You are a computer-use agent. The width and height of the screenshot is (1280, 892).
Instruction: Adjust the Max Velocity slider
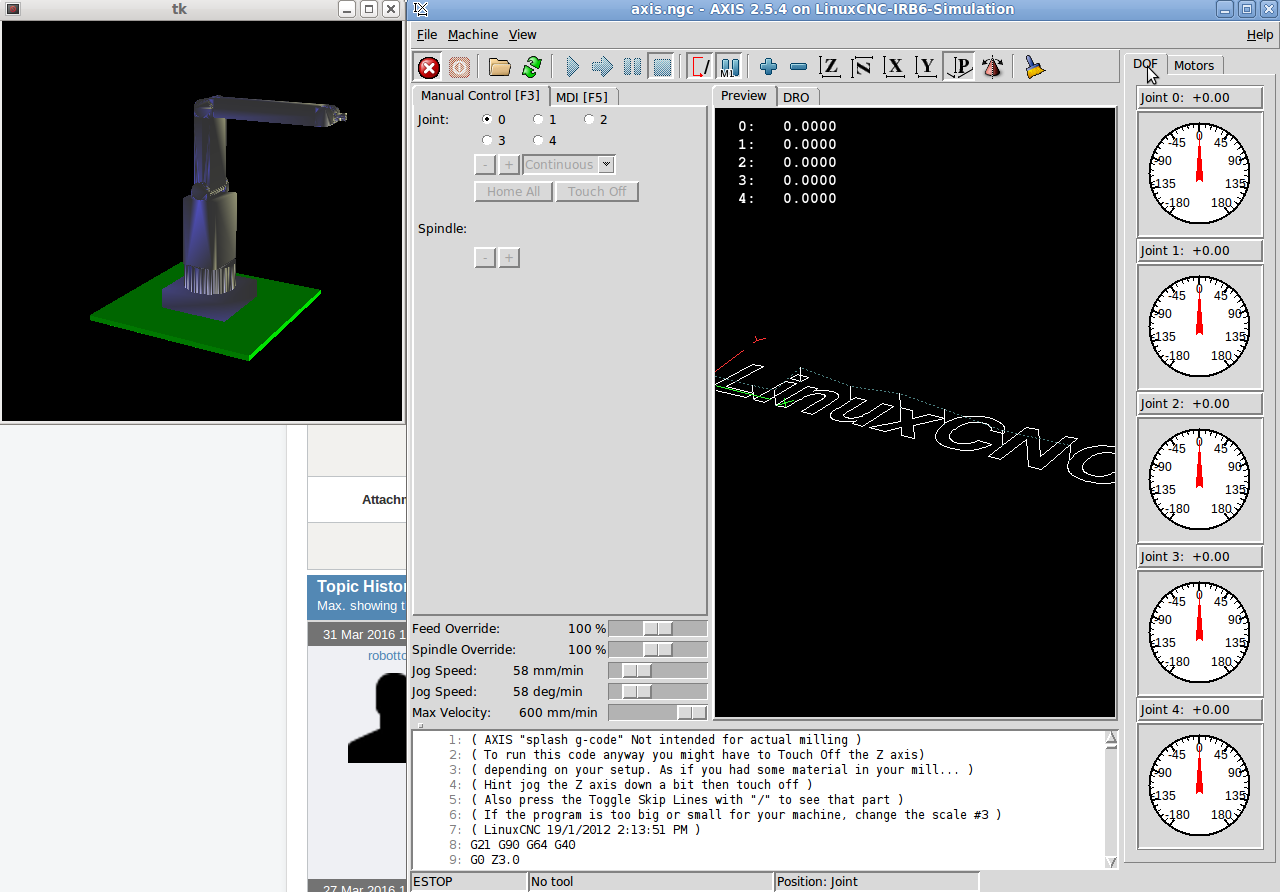coord(658,712)
